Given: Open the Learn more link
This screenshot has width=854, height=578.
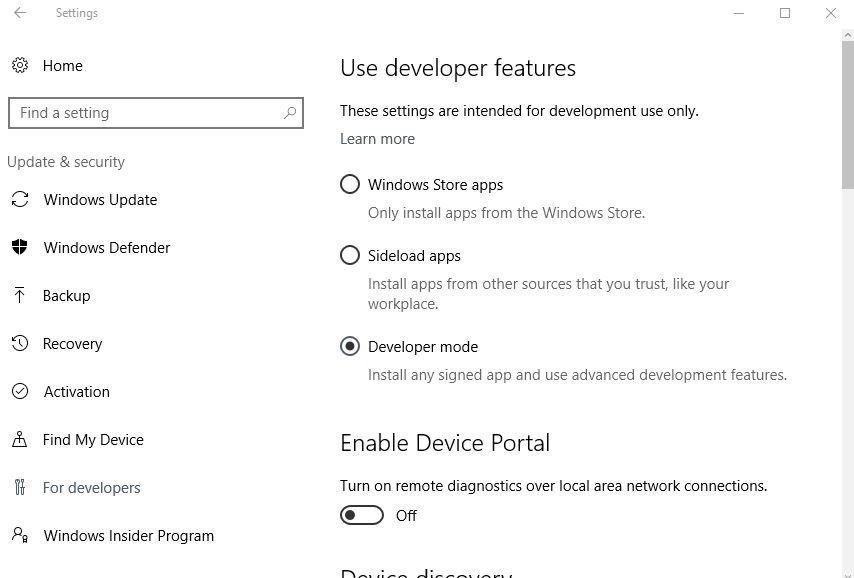Looking at the screenshot, I should point(377,139).
